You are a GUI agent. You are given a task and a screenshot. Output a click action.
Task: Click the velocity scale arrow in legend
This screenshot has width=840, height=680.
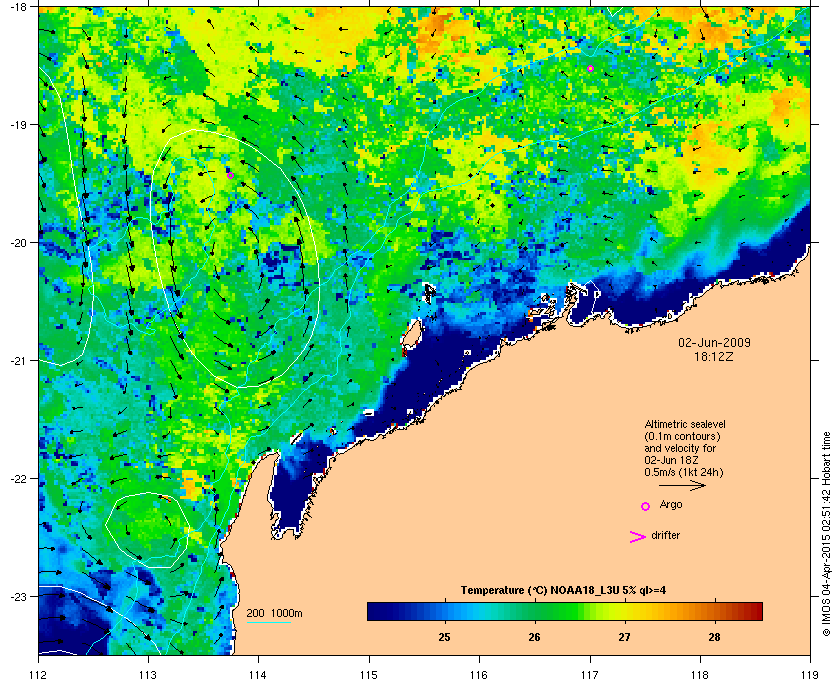point(682,485)
